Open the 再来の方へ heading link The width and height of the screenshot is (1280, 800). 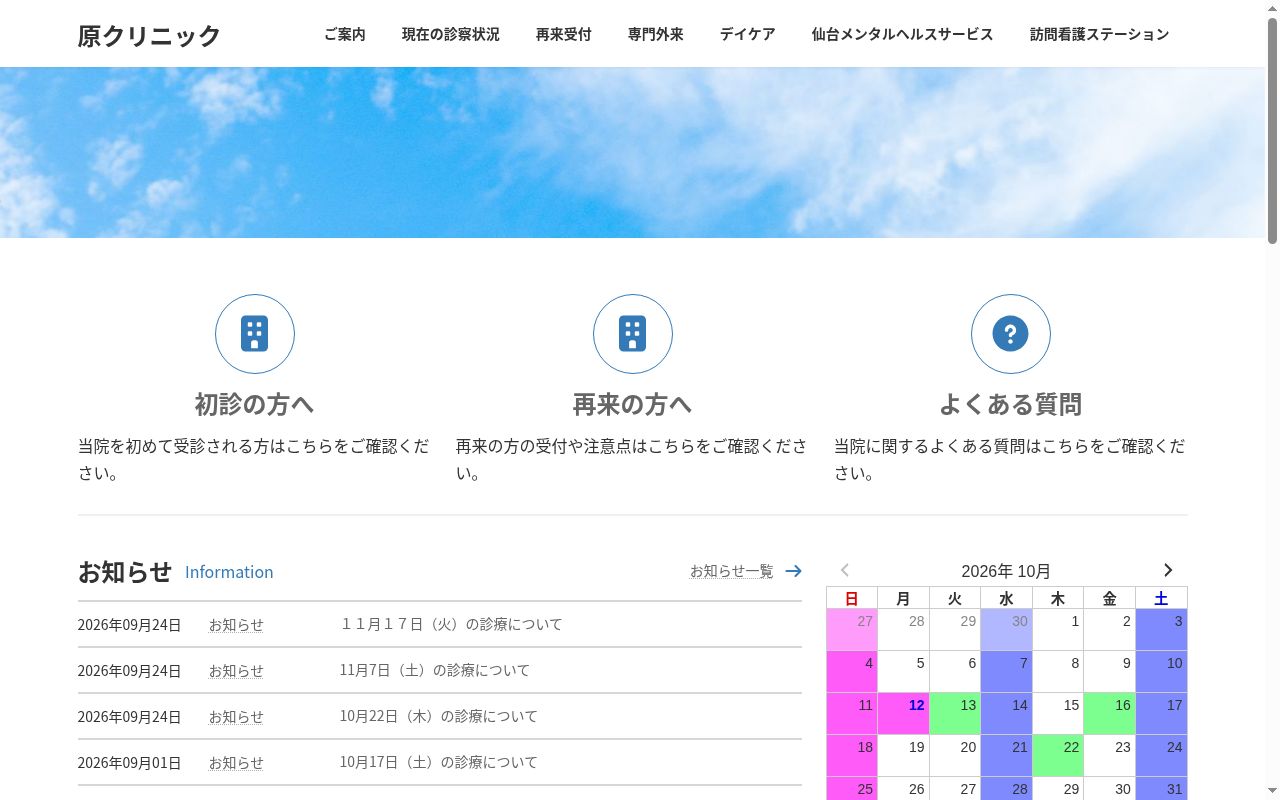633,404
